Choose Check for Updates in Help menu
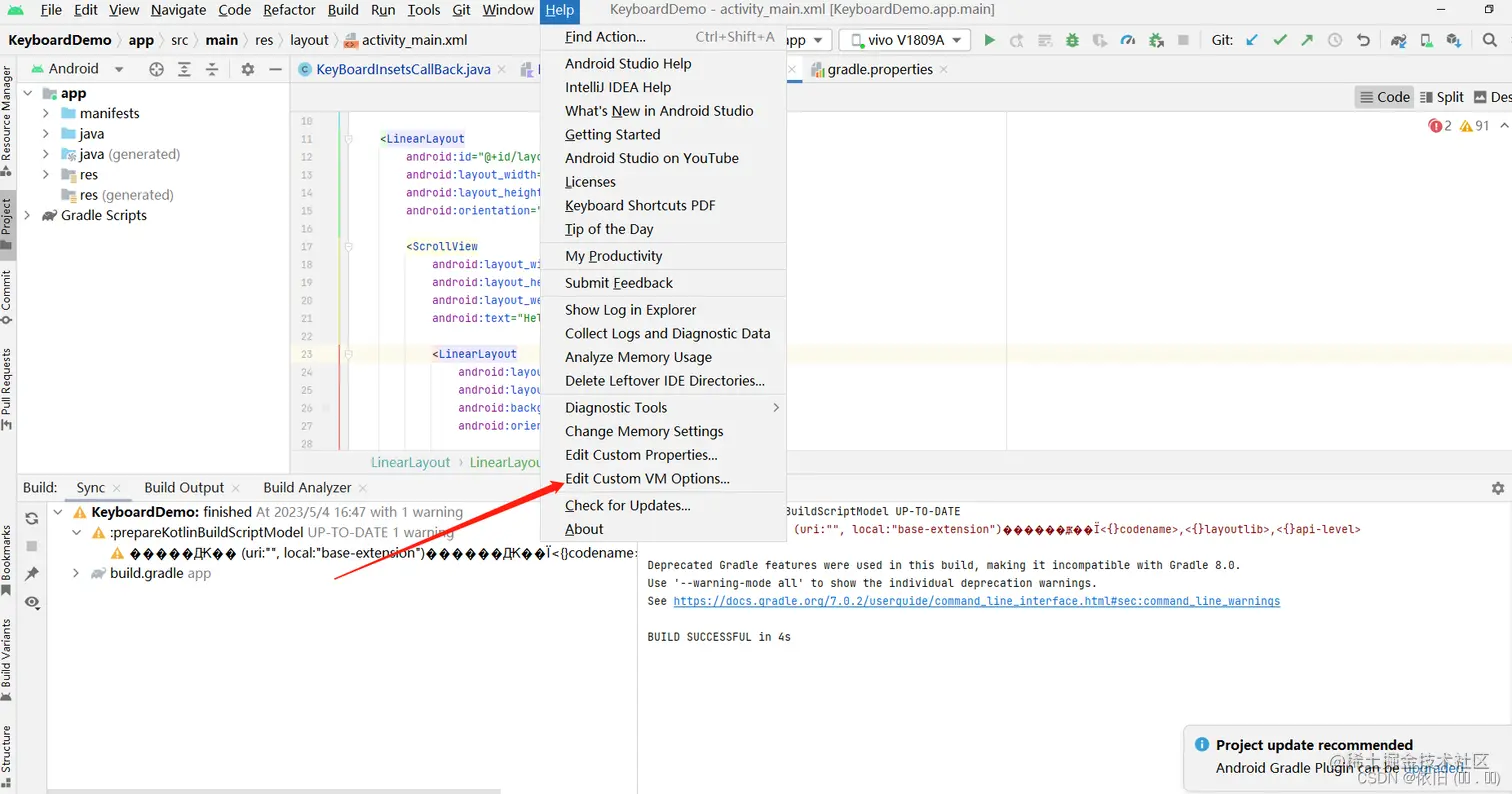1512x794 pixels. [x=663, y=505]
